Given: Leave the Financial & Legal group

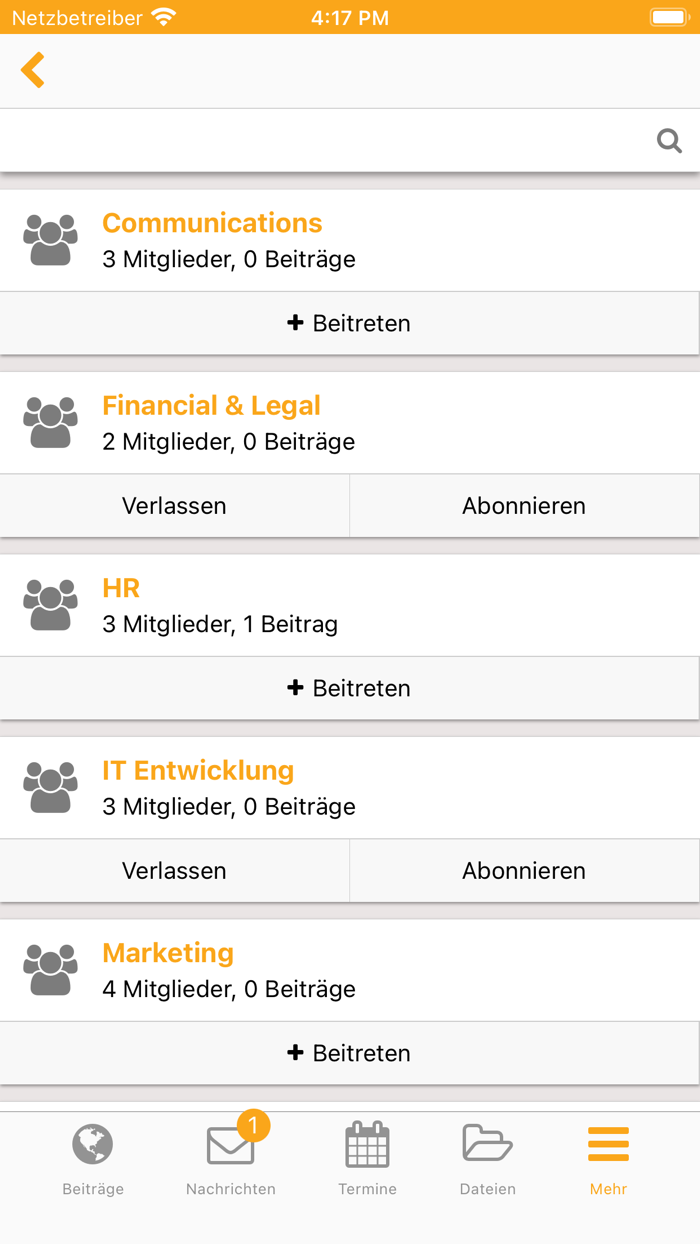Looking at the screenshot, I should point(174,506).
